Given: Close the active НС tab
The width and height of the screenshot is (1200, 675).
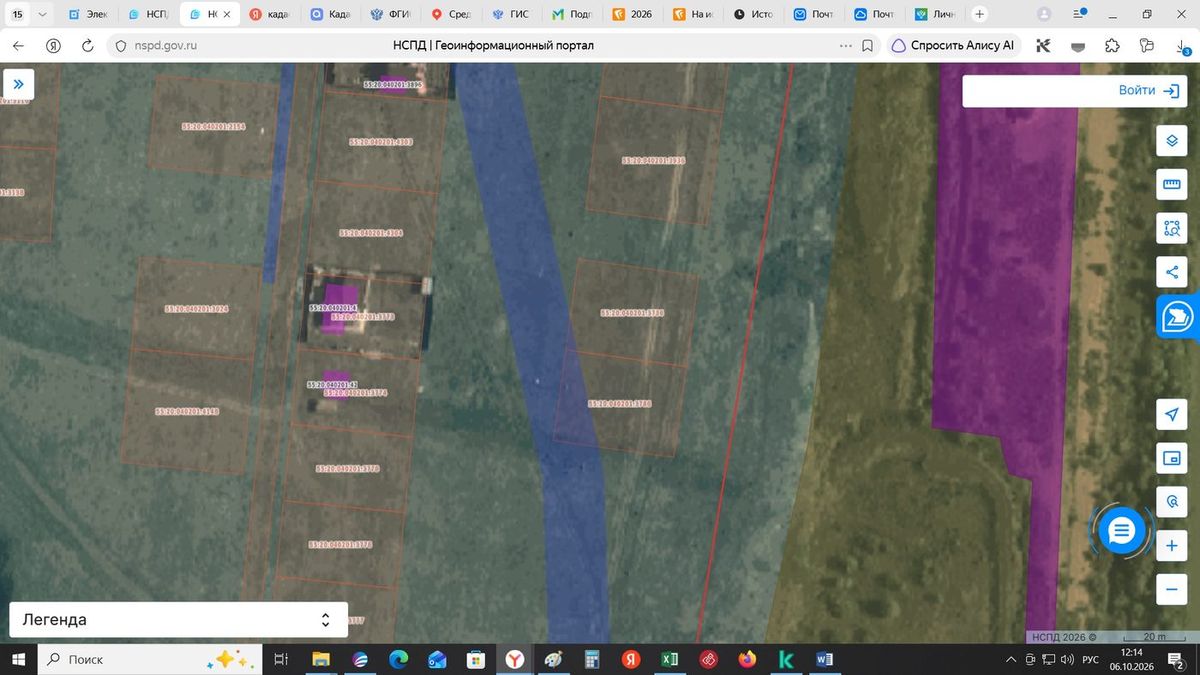Looking at the screenshot, I should (227, 15).
